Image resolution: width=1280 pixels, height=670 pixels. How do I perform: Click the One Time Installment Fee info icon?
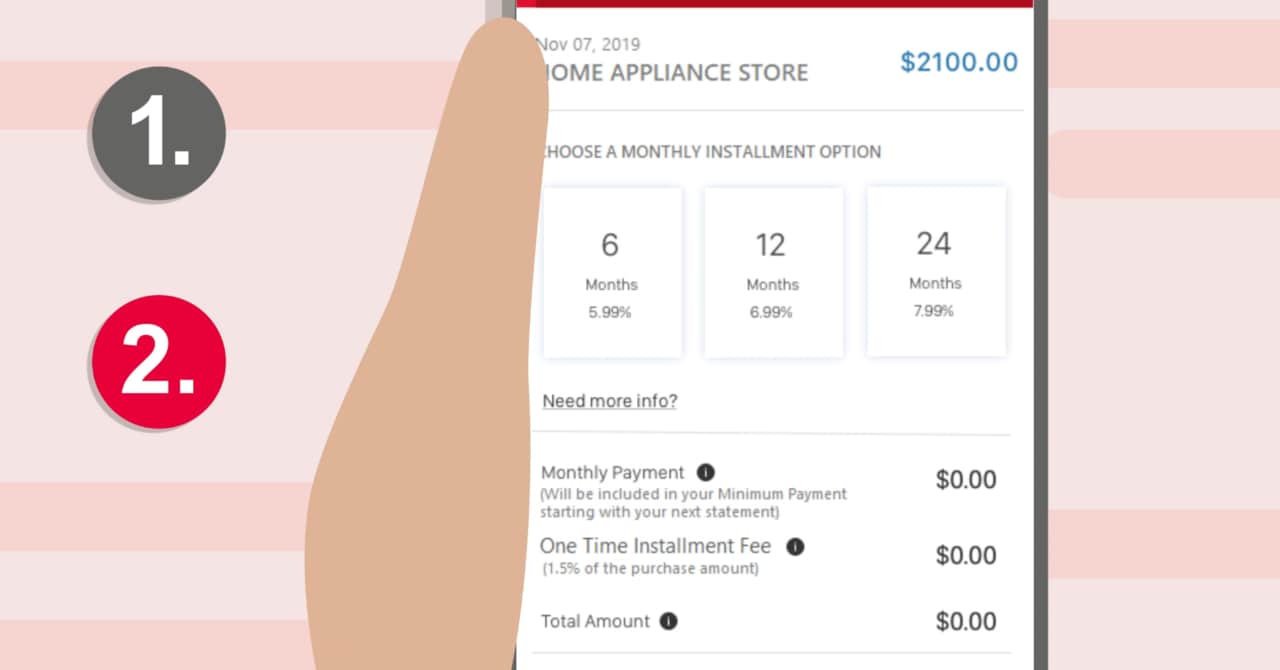795,547
